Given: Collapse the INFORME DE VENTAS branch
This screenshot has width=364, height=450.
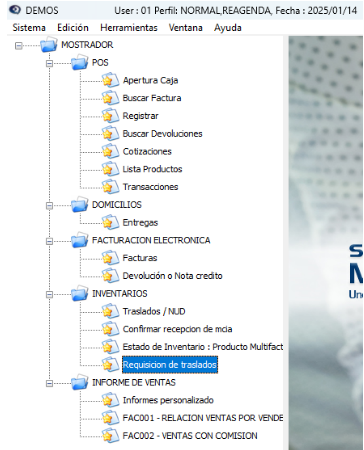Looking at the screenshot, I should [x=49, y=383].
